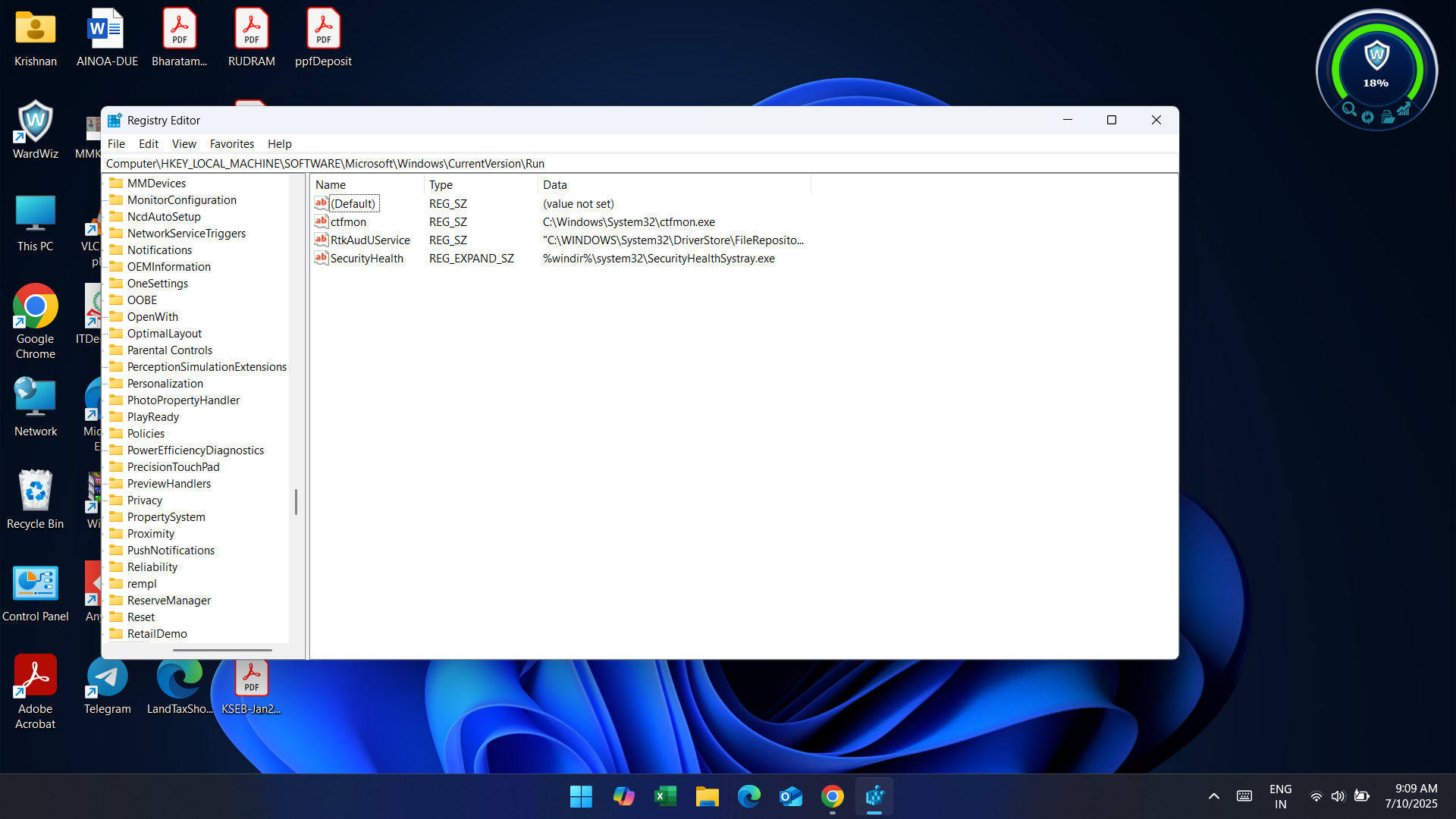Select the ctfmon string value icon
The height and width of the screenshot is (819, 1456).
(321, 221)
